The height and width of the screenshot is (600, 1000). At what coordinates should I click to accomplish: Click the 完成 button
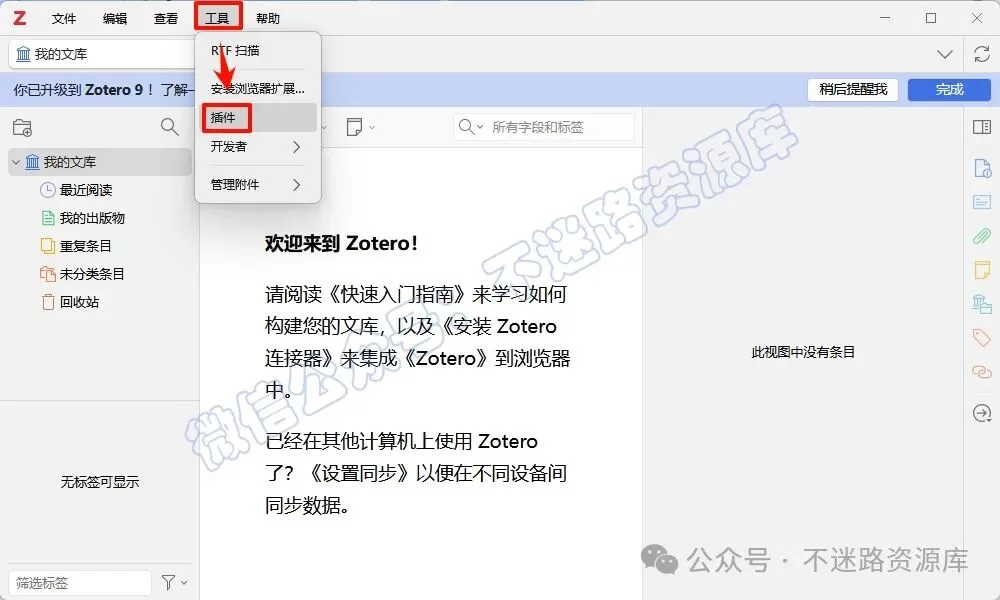point(949,89)
